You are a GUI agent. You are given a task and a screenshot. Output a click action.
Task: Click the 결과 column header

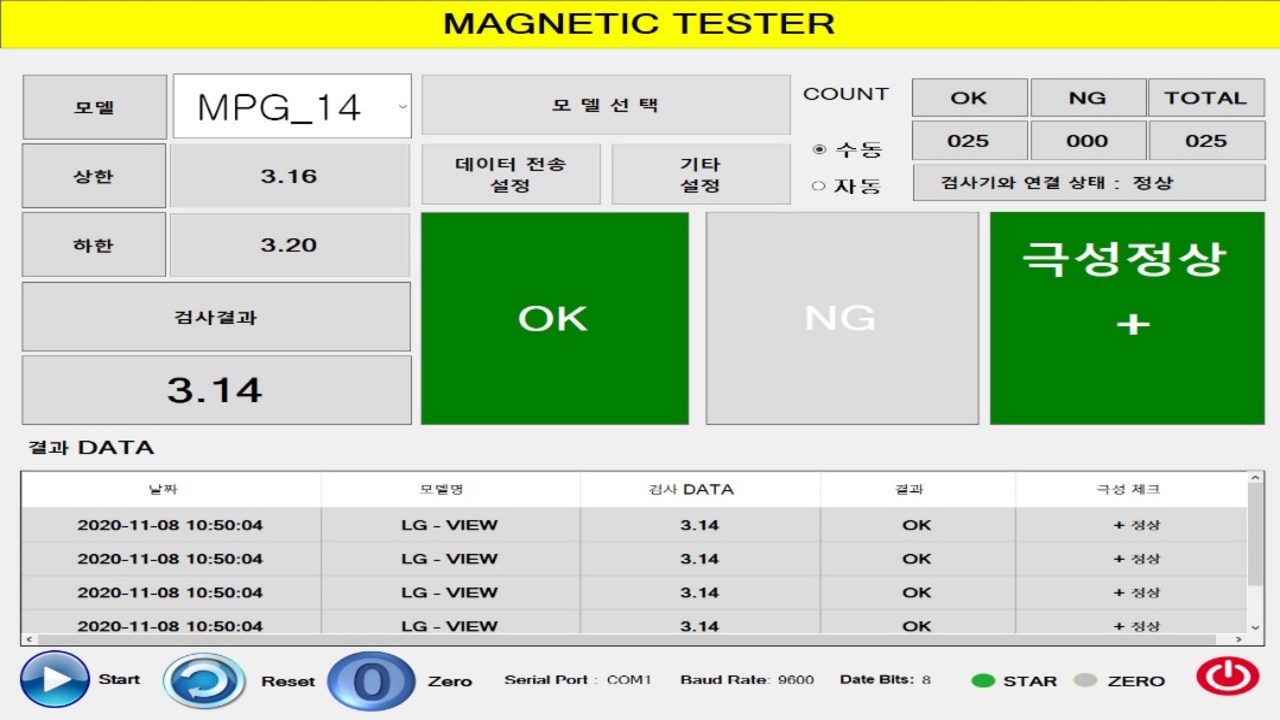[917, 489]
